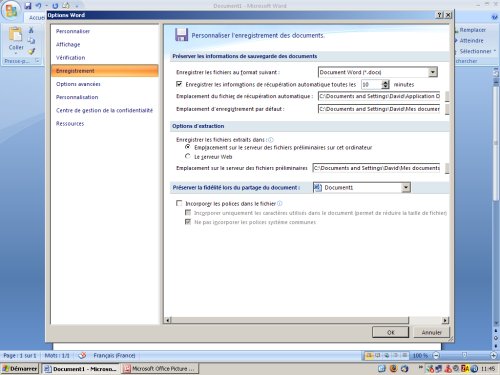The width and height of the screenshot is (500, 375).
Task: Click info icon next to 'fichiers extraits dans'
Action: (271, 140)
